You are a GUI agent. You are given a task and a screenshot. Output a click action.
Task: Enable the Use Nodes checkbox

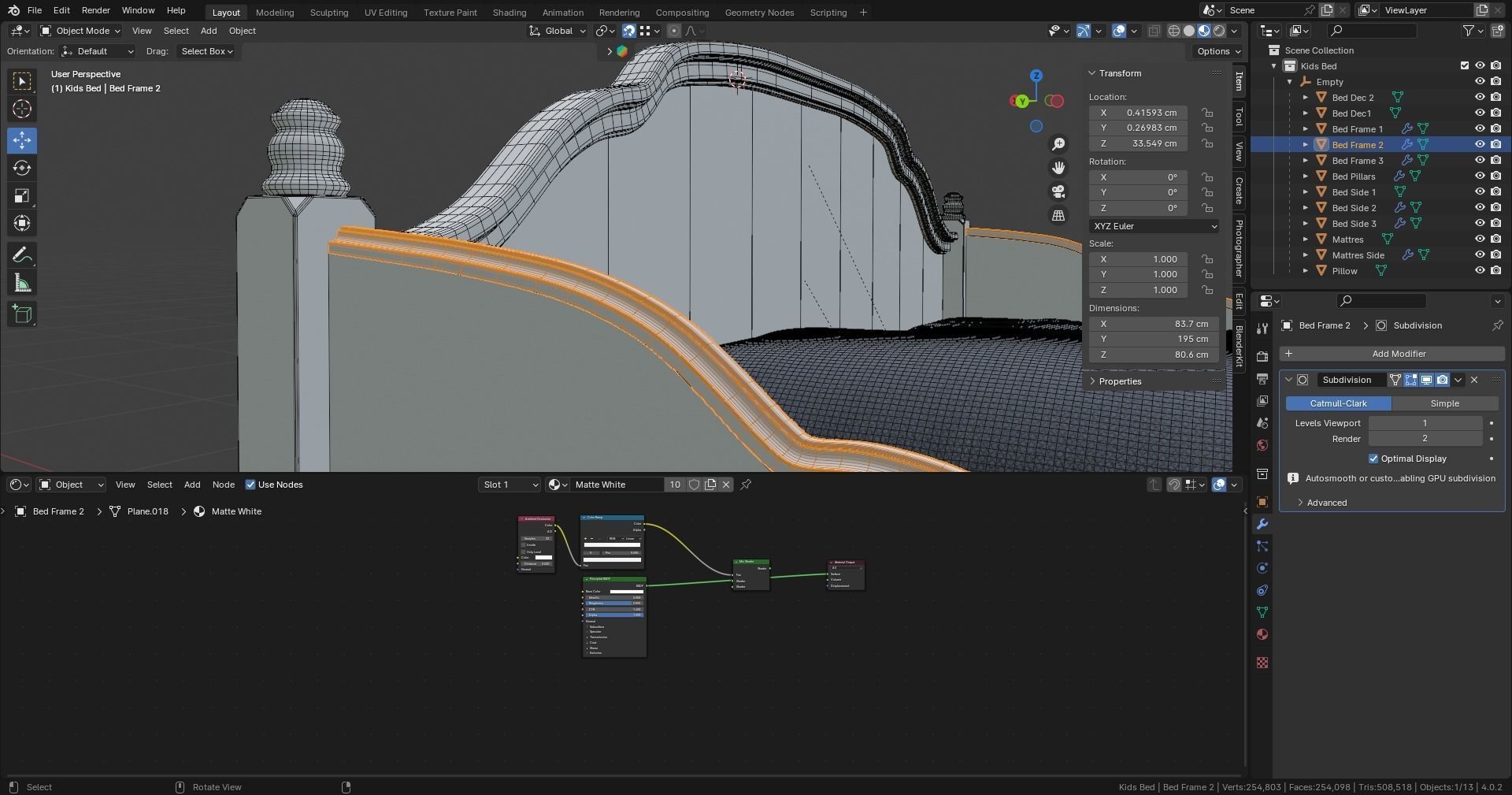(250, 485)
